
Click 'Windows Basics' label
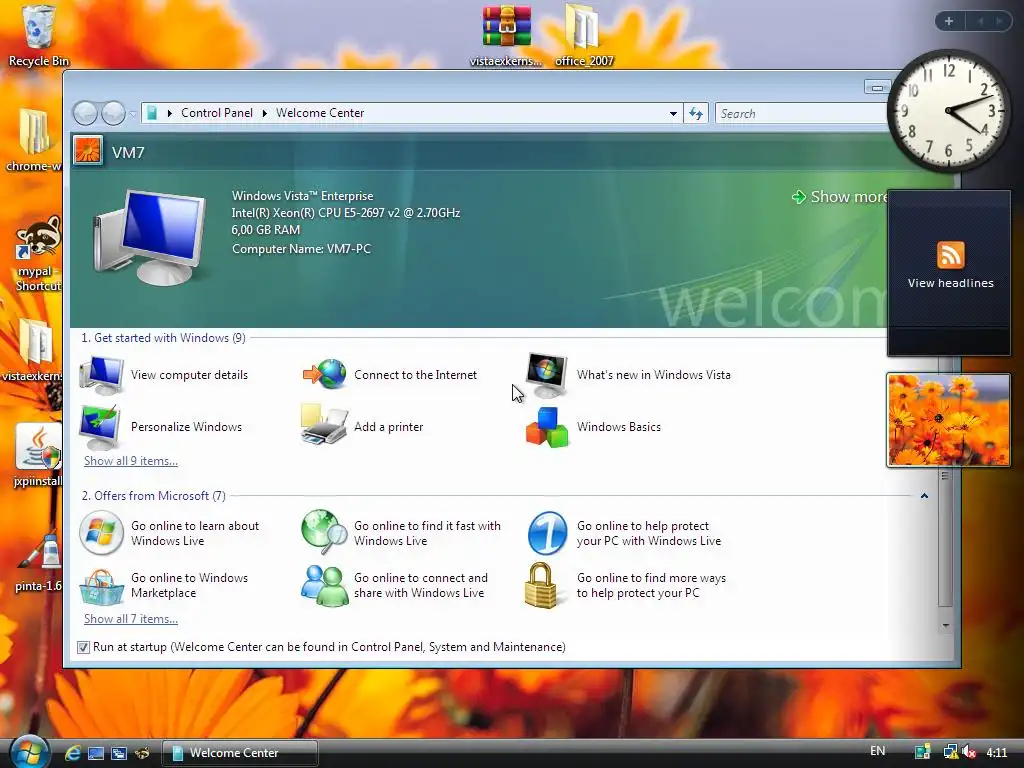618,427
